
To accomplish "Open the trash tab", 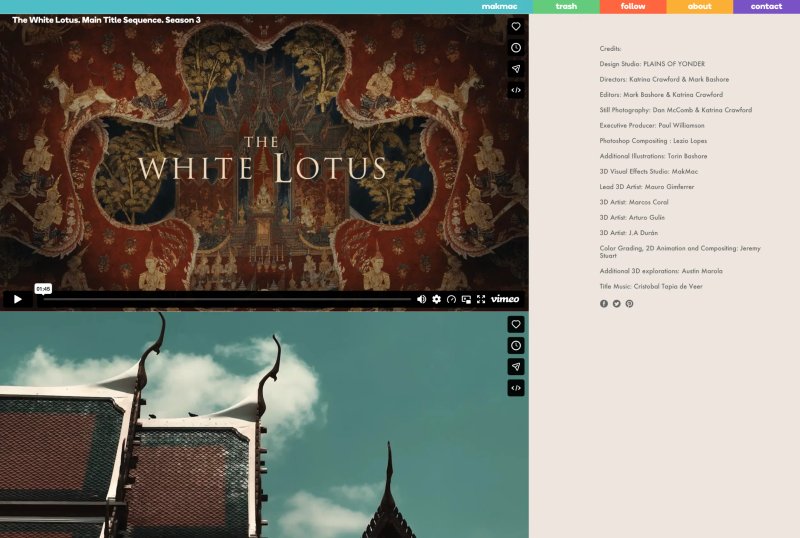I will coord(566,7).
